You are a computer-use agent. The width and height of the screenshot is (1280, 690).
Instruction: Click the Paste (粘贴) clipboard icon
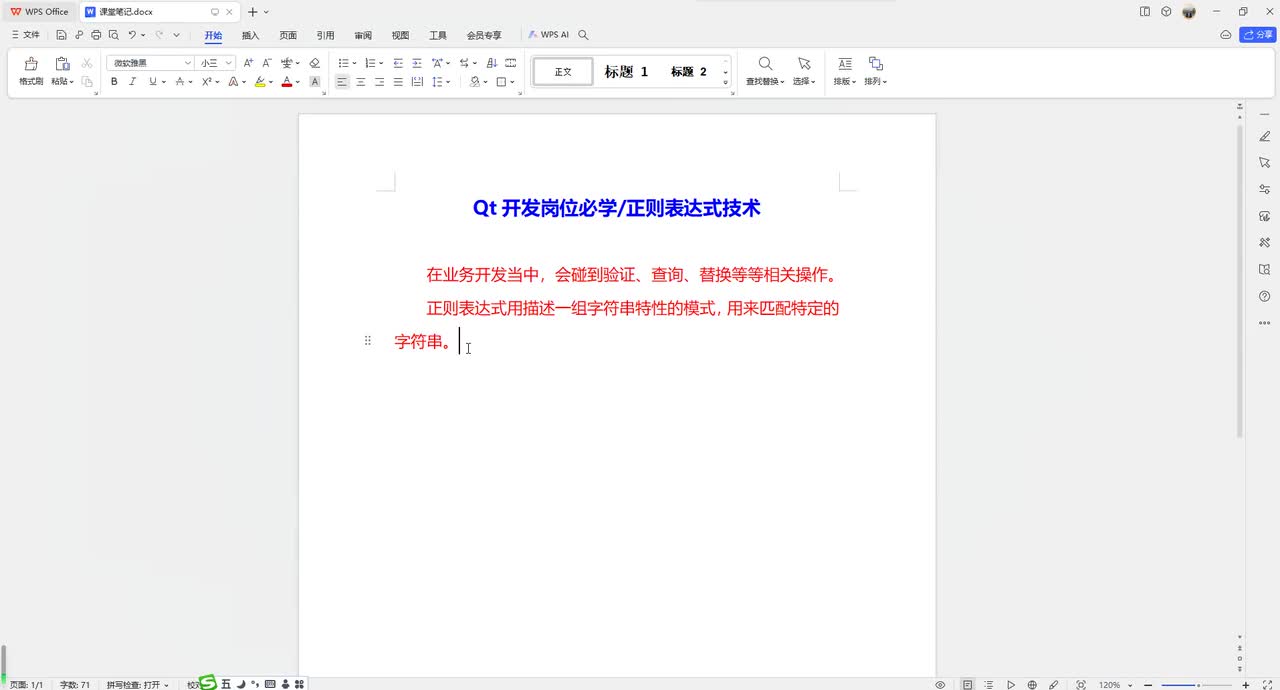click(62, 64)
